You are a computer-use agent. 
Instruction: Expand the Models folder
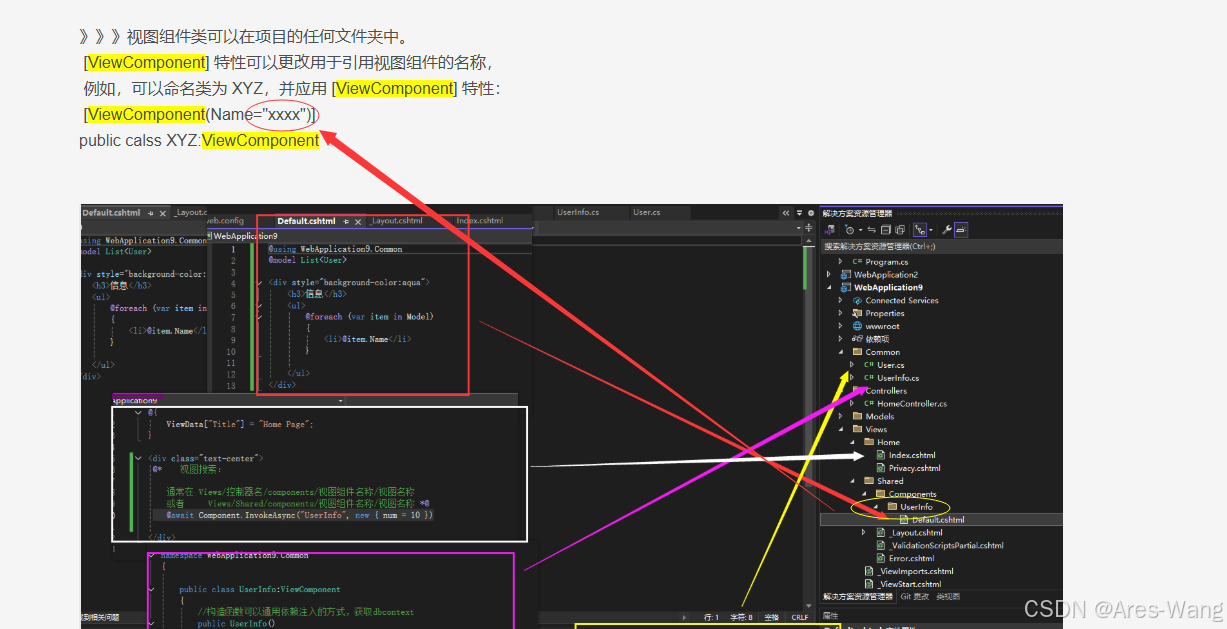(x=841, y=416)
